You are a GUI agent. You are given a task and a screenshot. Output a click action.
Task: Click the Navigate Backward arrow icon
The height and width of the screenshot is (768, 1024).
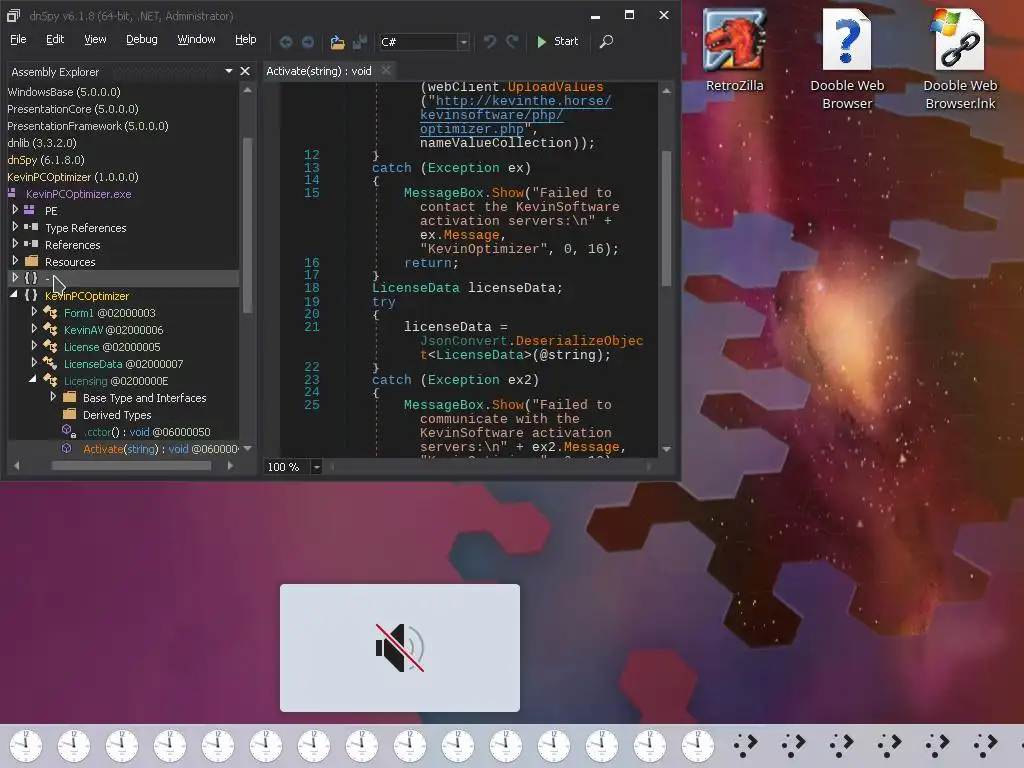click(285, 42)
